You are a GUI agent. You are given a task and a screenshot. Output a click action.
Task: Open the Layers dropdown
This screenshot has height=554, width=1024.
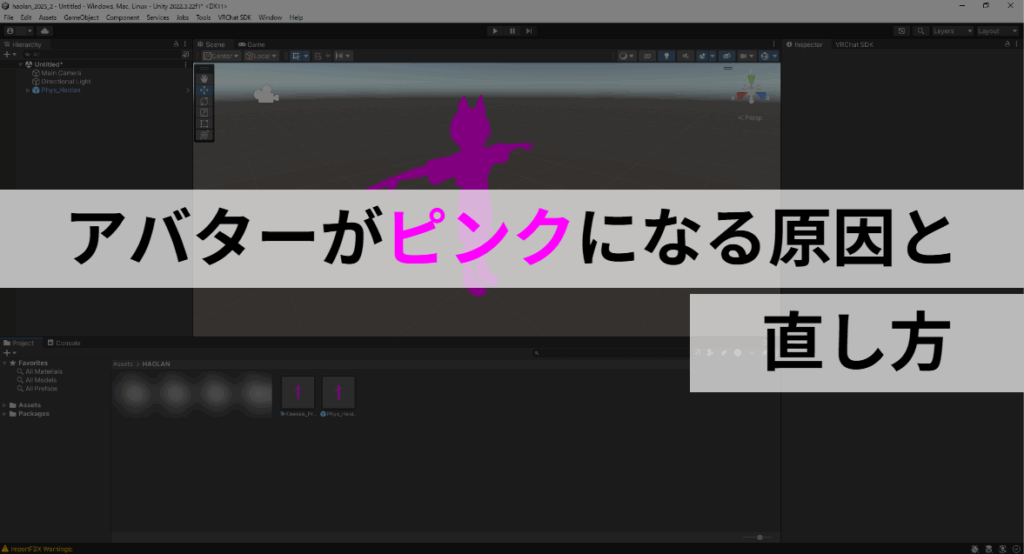point(952,31)
